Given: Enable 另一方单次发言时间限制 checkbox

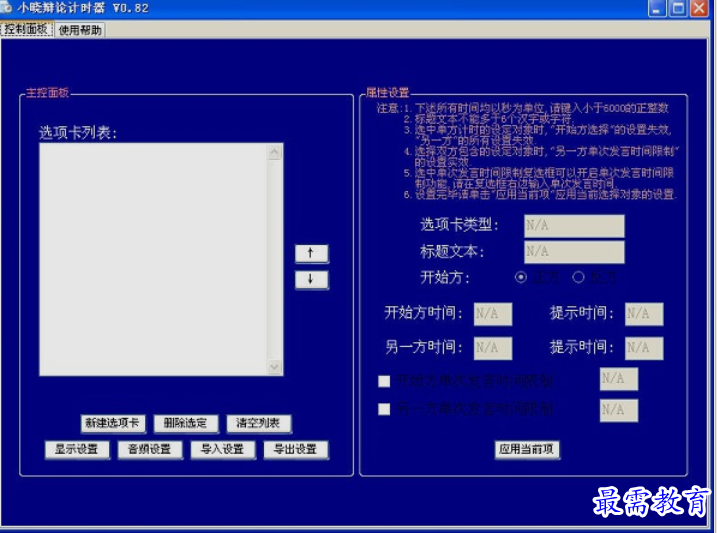Looking at the screenshot, I should point(384,409).
